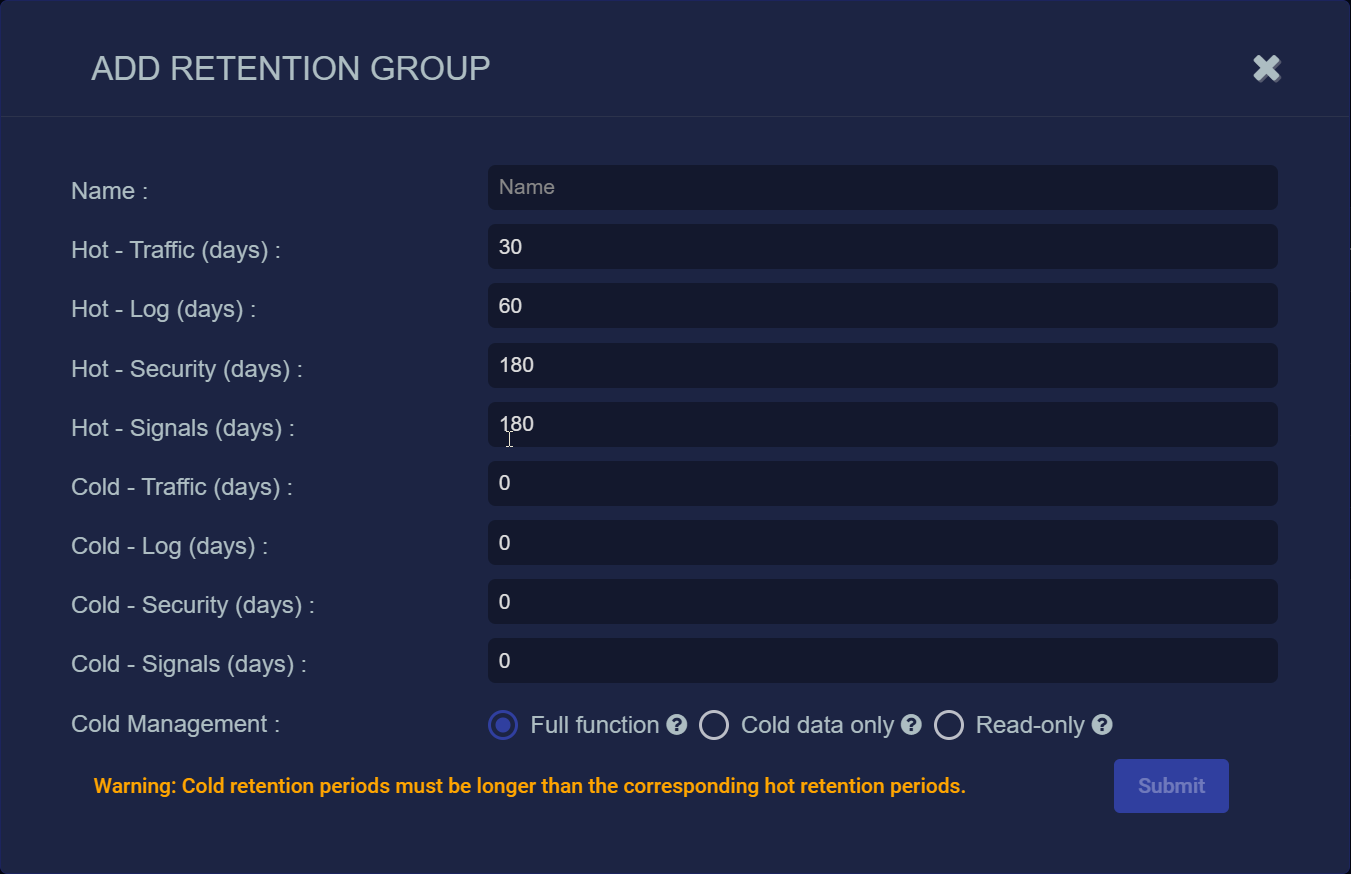Viewport: 1351px width, 874px height.
Task: Click the Hot - Traffic days field
Action: [x=883, y=246]
